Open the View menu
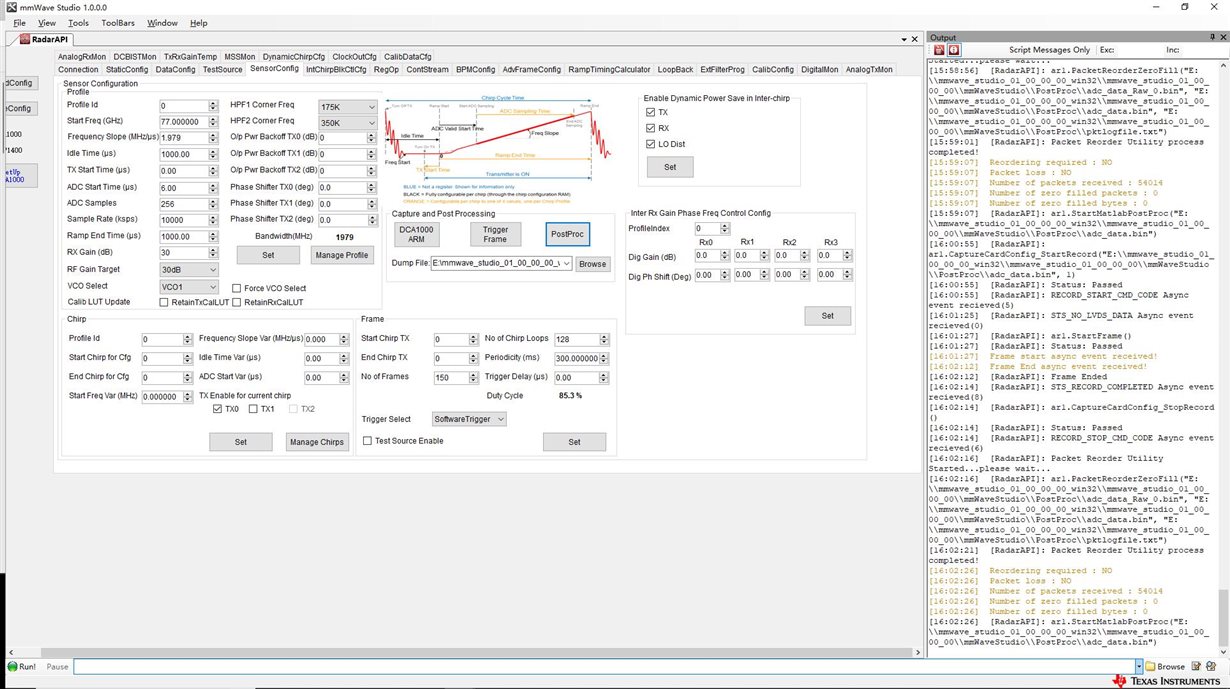 click(x=47, y=22)
